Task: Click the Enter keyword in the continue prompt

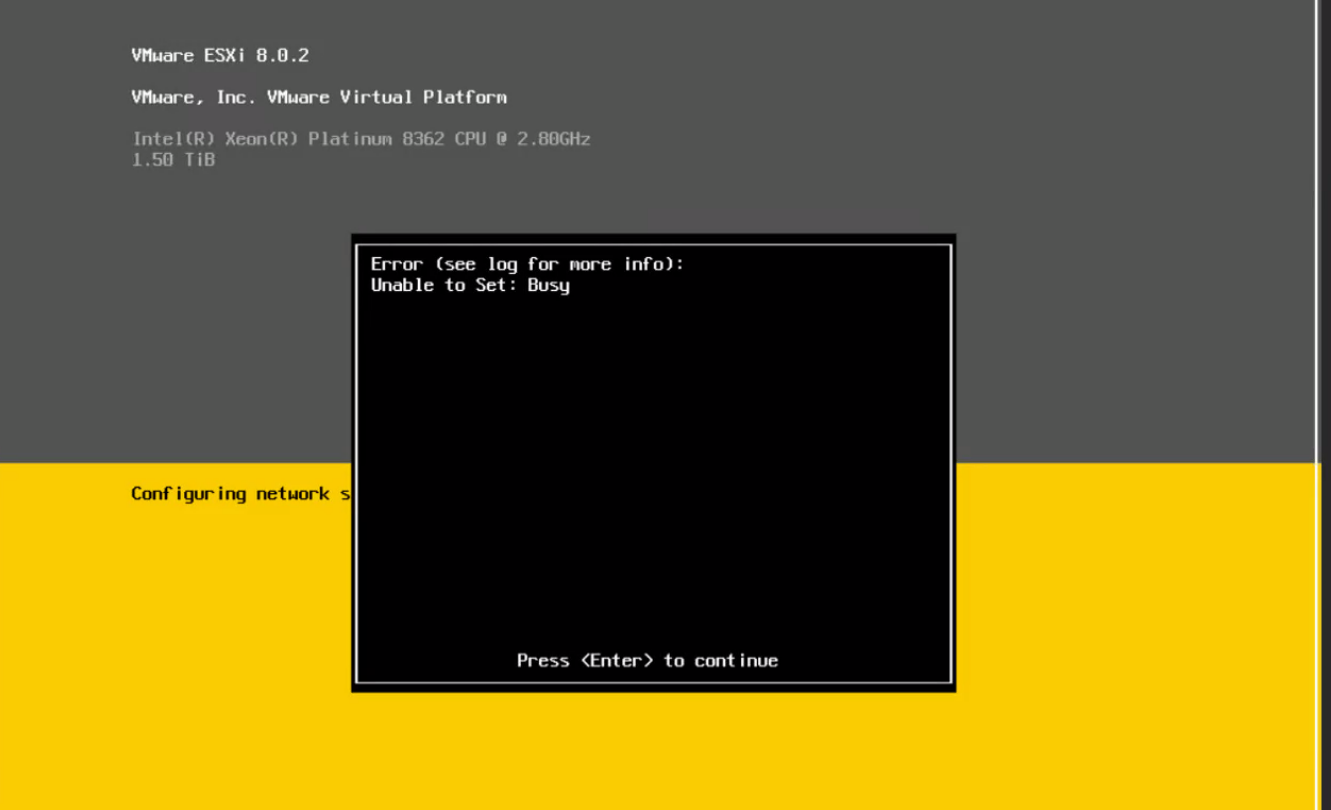Action: (x=615, y=660)
